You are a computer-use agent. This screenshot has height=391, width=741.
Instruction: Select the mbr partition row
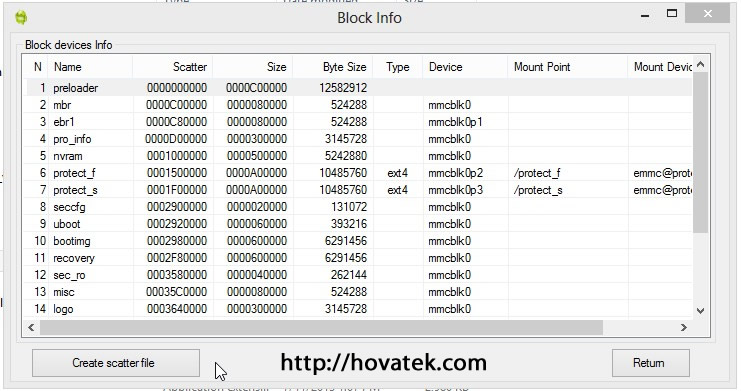pyautogui.click(x=359, y=104)
